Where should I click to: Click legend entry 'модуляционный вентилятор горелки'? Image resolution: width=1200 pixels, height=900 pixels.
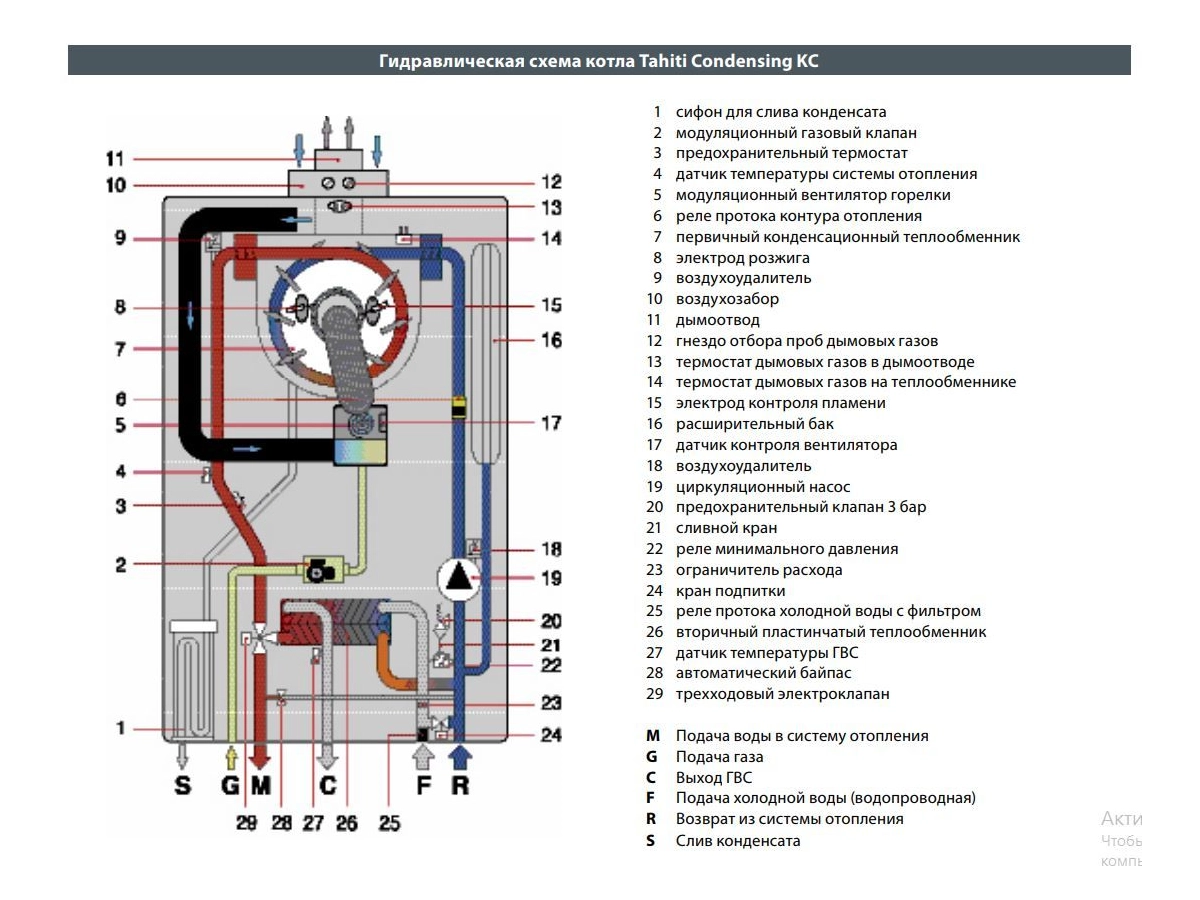click(x=813, y=195)
